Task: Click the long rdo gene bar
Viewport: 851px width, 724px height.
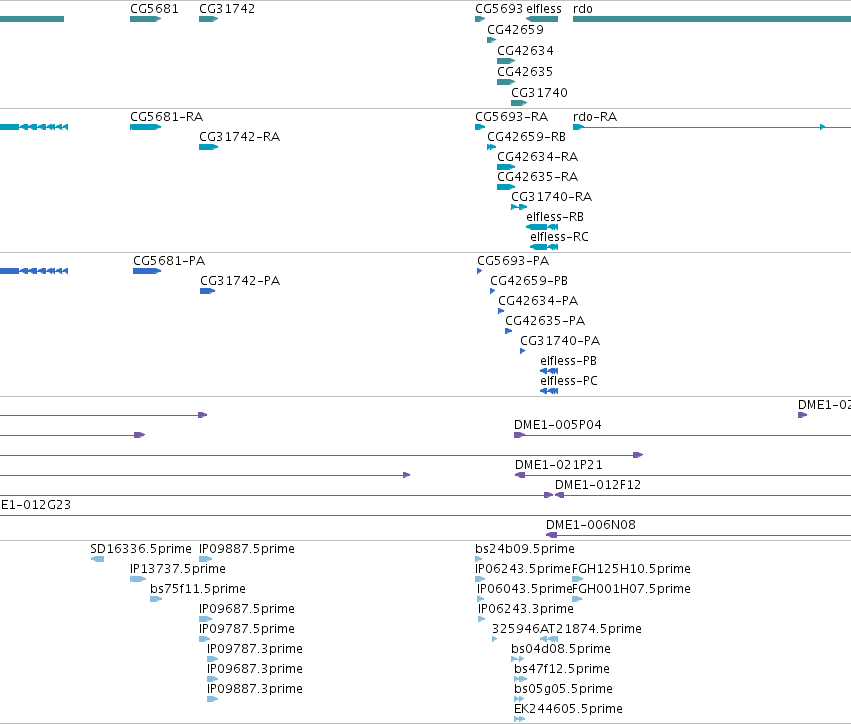Action: (x=712, y=20)
